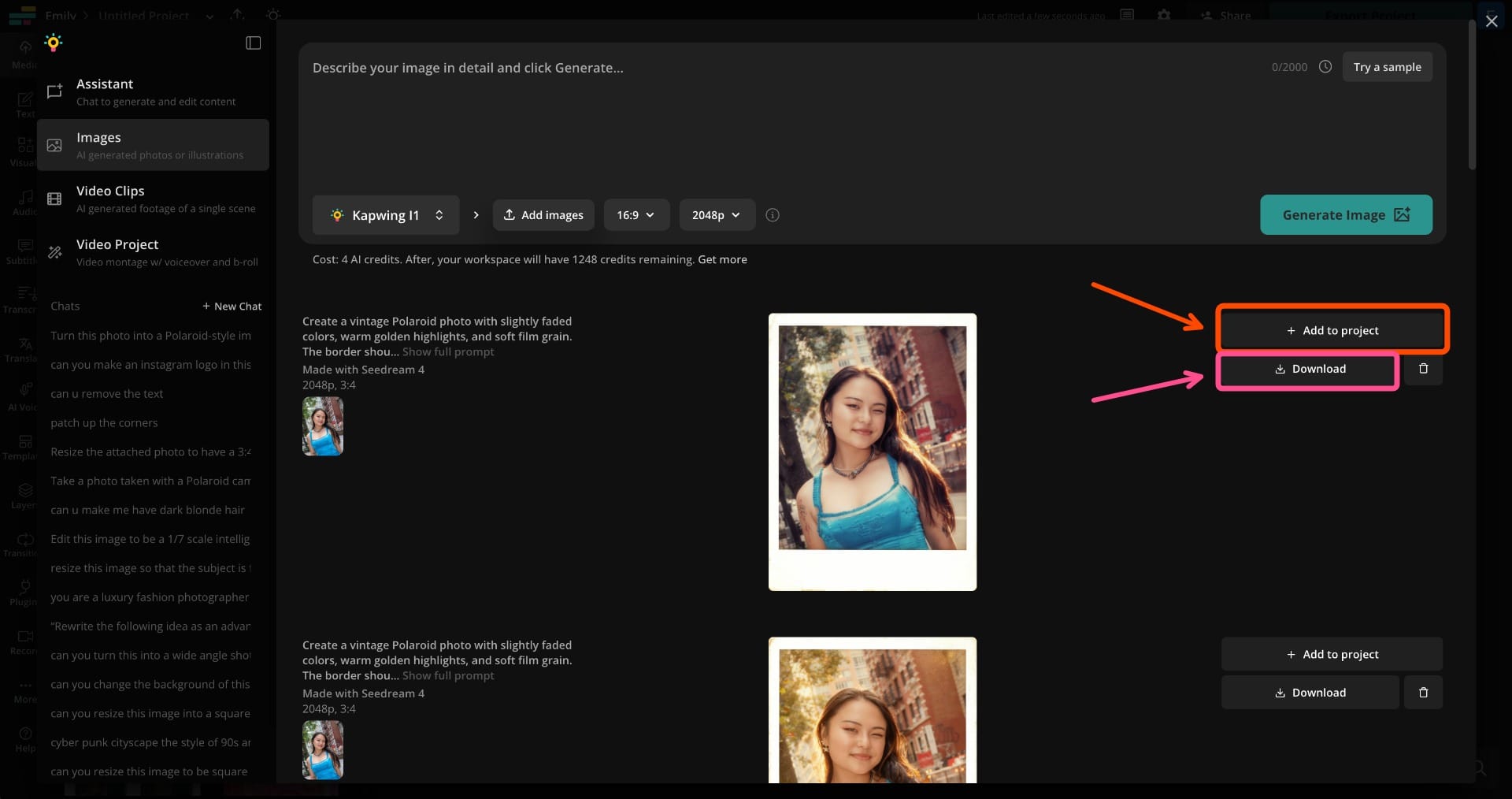Open chat "you are a luxury fashion photographer"

point(151,597)
